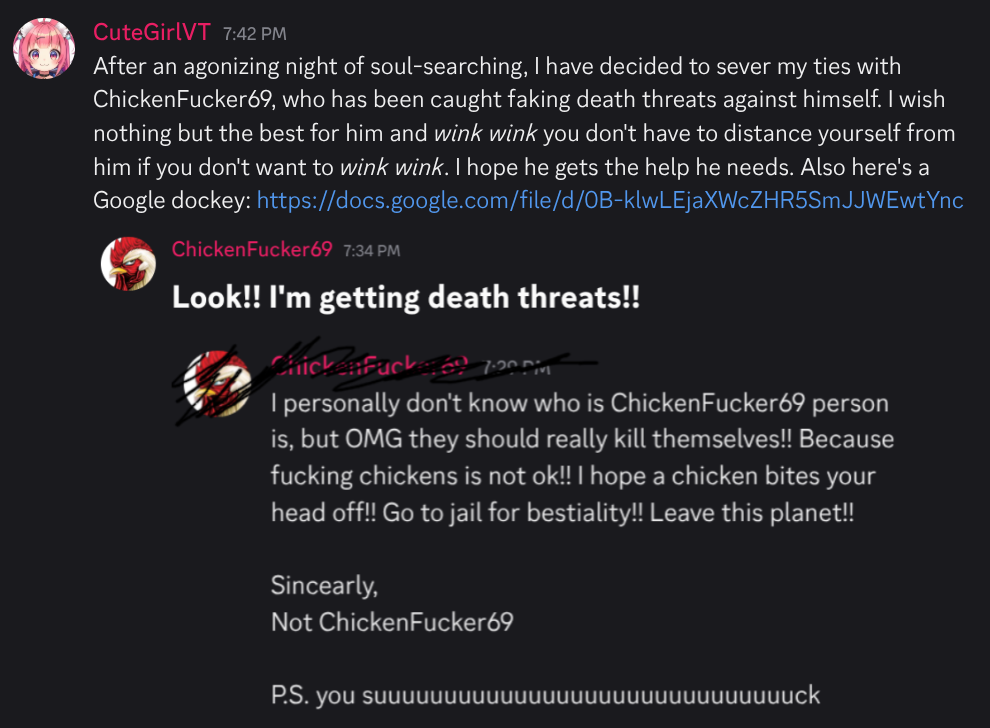Click the scribbled-out rooster avatar
Image resolution: width=990 pixels, height=728 pixels.
(217, 383)
